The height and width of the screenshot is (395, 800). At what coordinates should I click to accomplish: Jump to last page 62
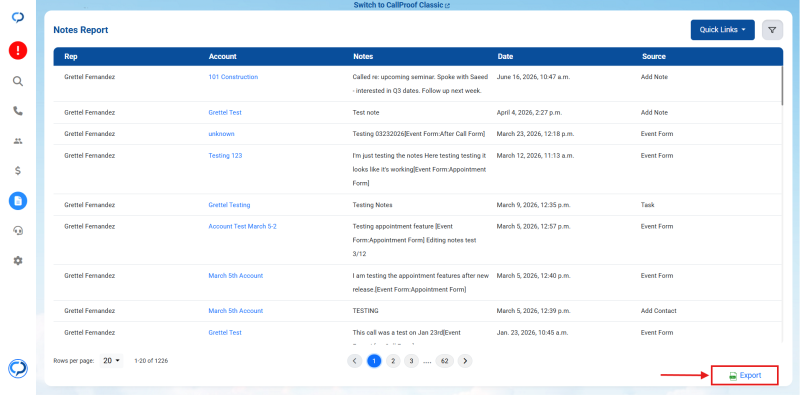[444, 361]
